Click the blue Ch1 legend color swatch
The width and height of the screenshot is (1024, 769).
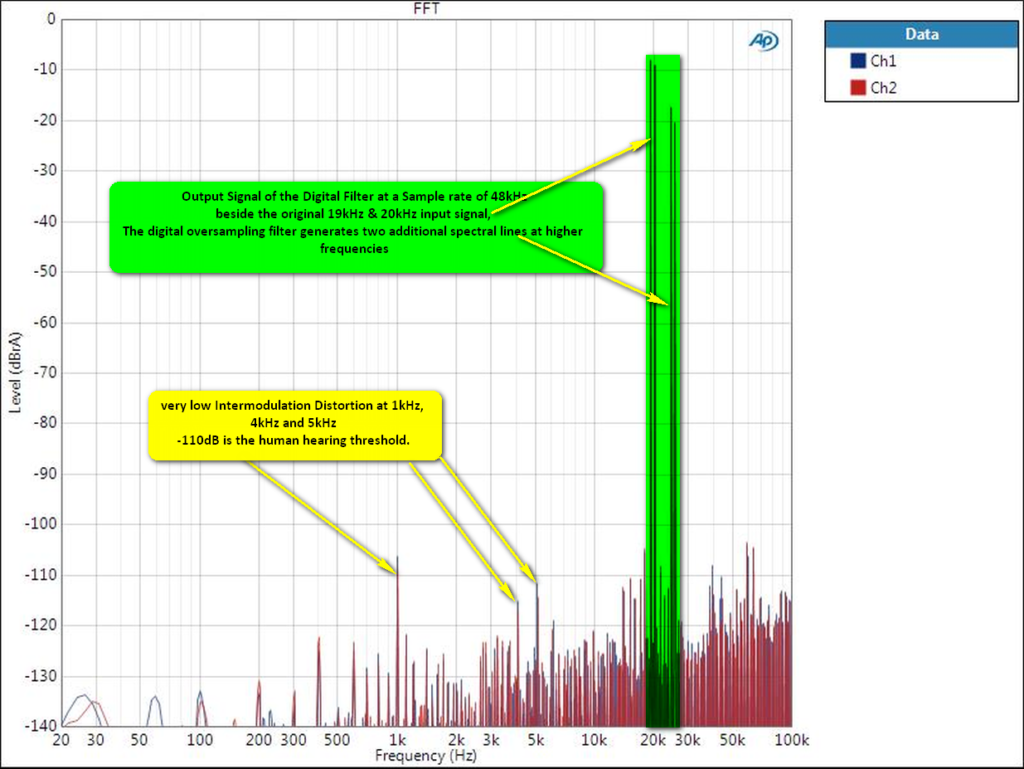(x=857, y=61)
